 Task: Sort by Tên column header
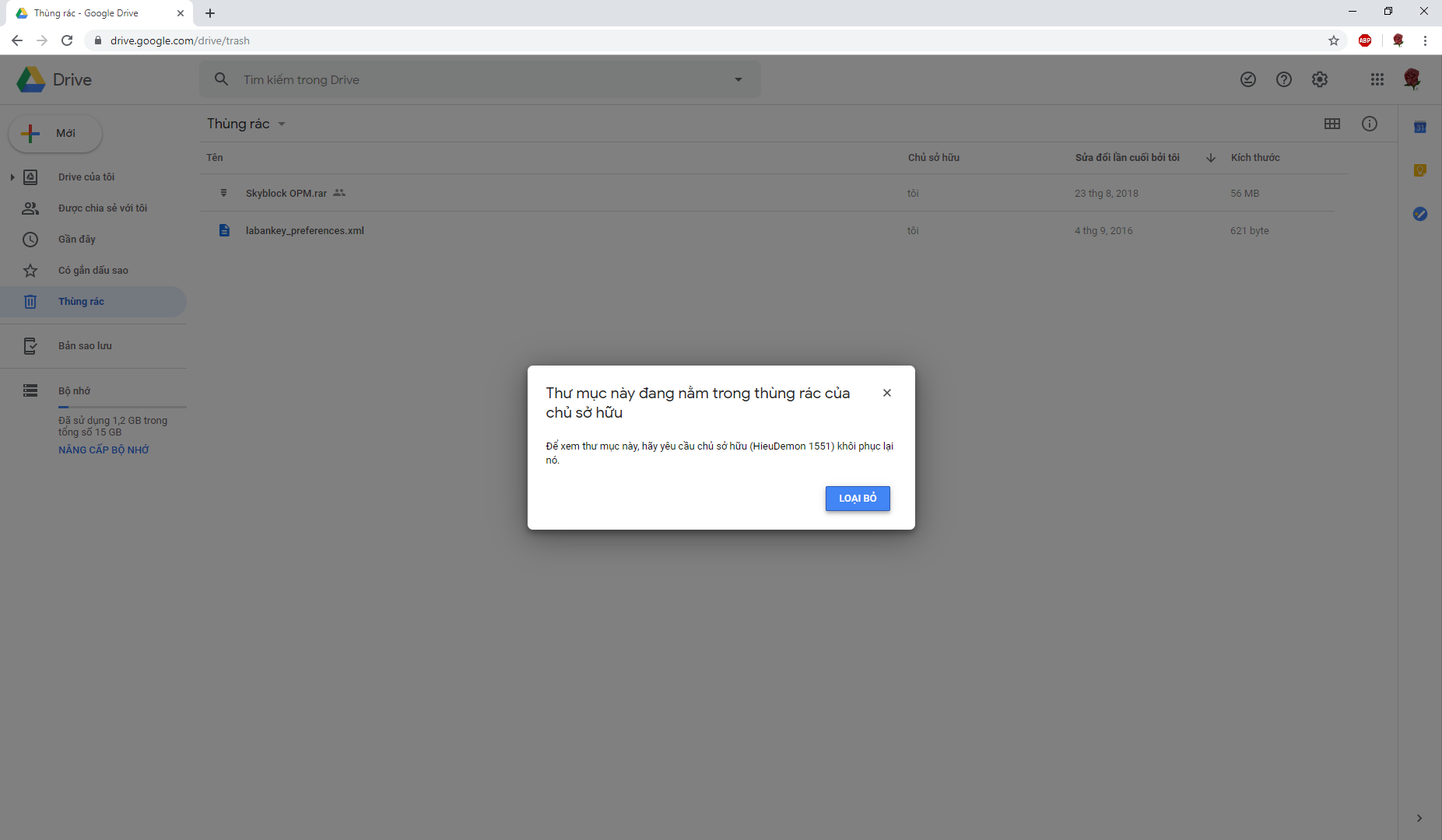pyautogui.click(x=215, y=158)
